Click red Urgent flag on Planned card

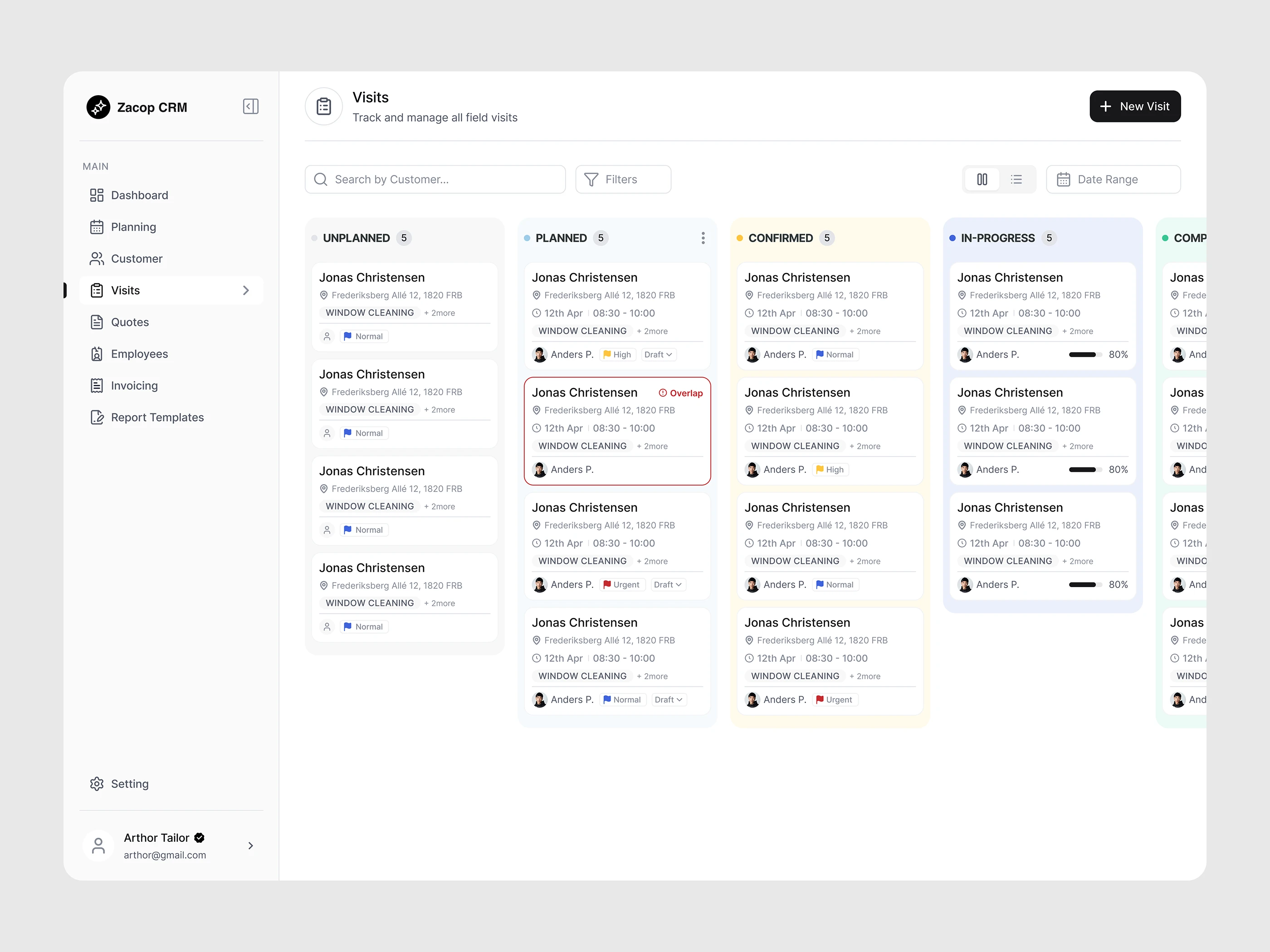[607, 585]
